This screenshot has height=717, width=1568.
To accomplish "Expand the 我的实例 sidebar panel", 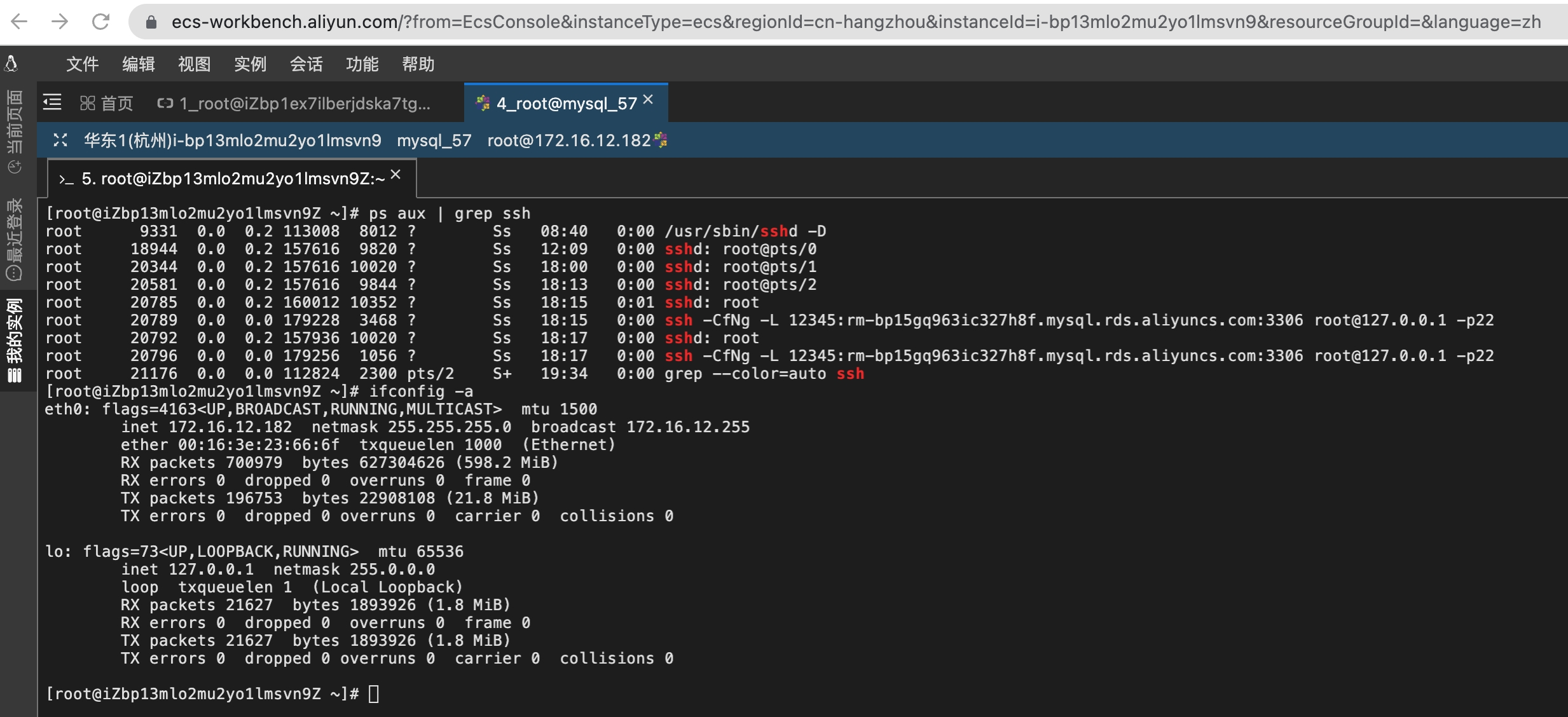I will pos(14,340).
